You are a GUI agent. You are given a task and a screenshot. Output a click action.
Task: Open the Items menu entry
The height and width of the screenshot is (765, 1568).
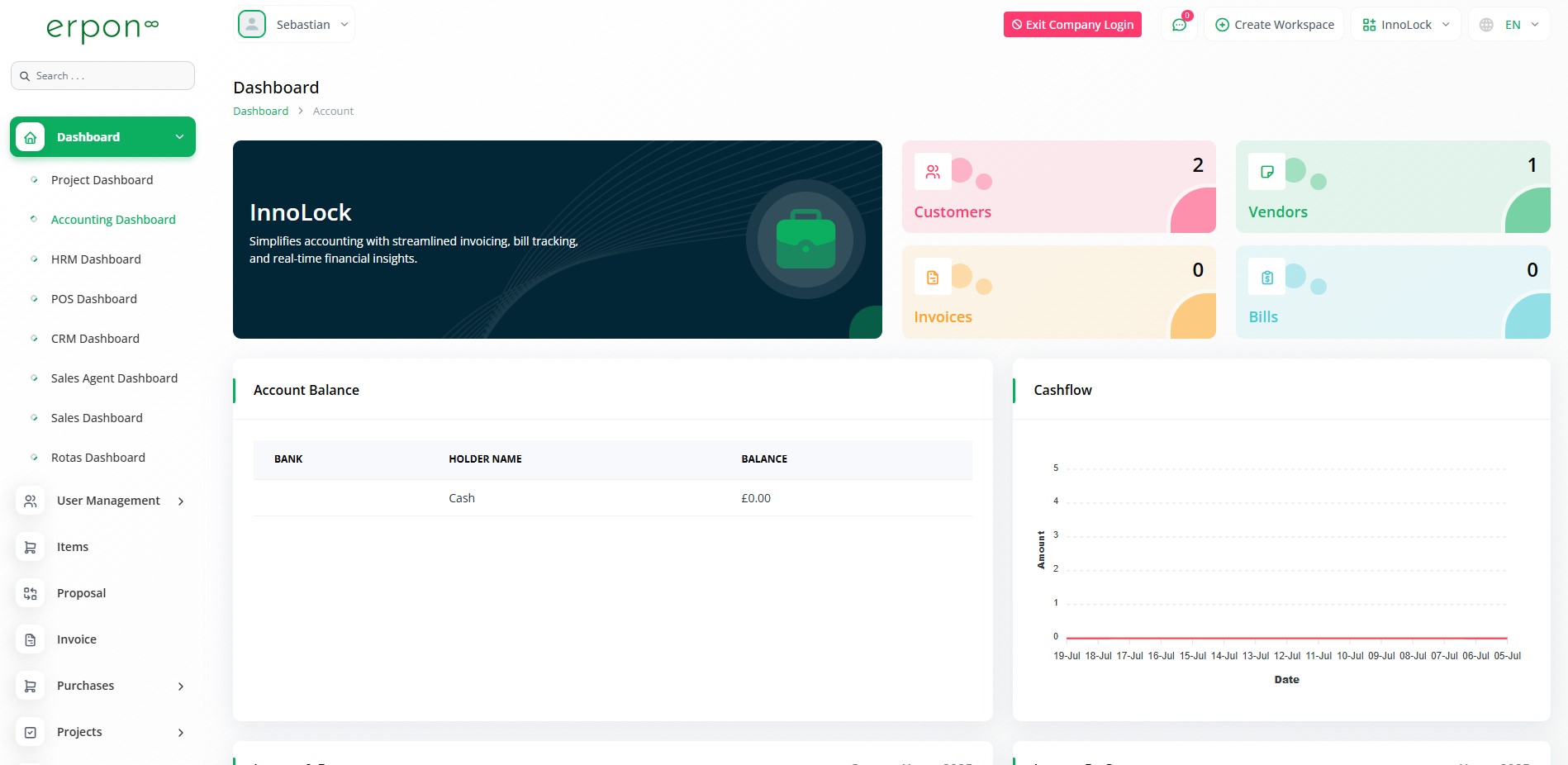pyautogui.click(x=73, y=547)
